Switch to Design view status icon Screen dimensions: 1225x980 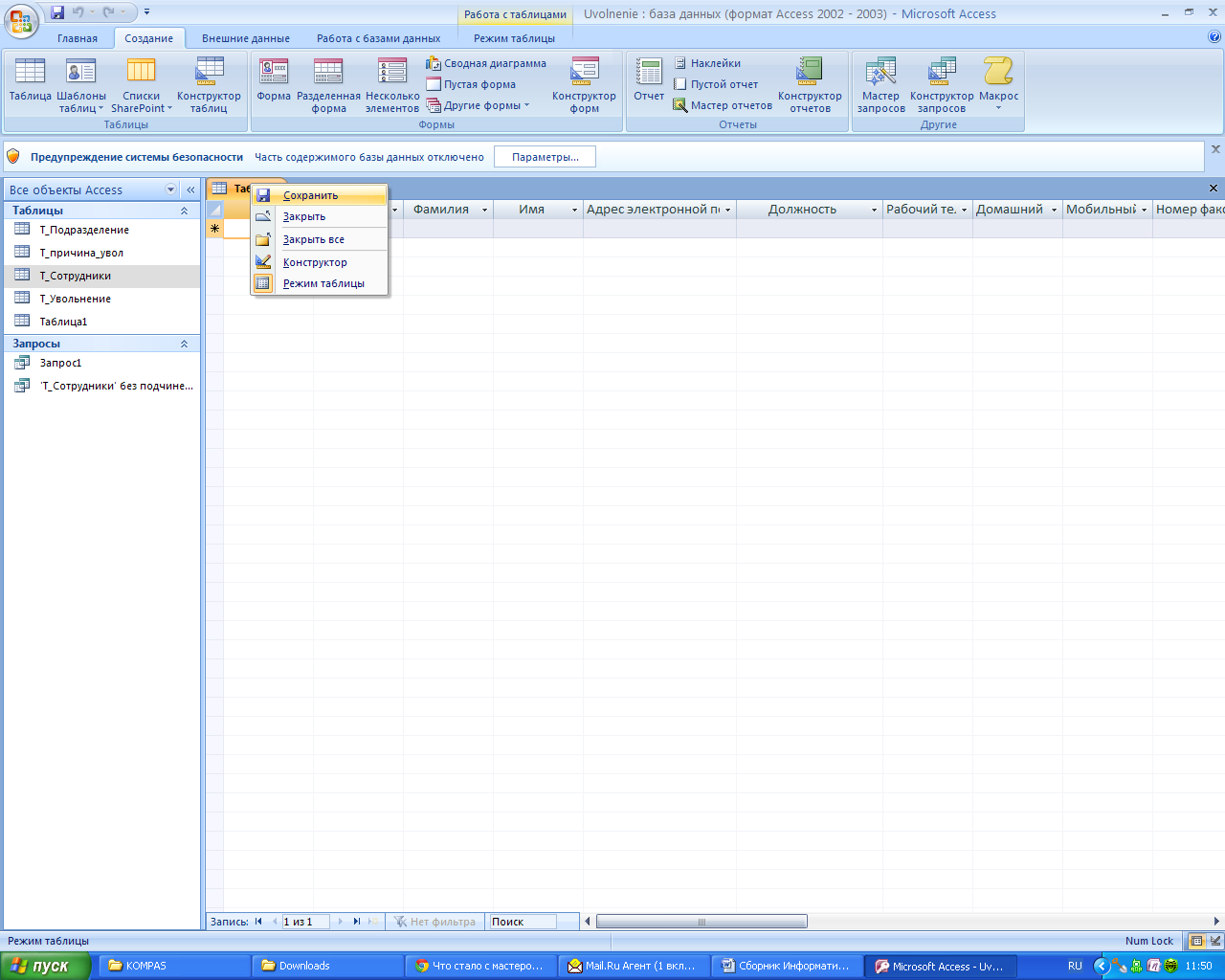coord(1215,941)
